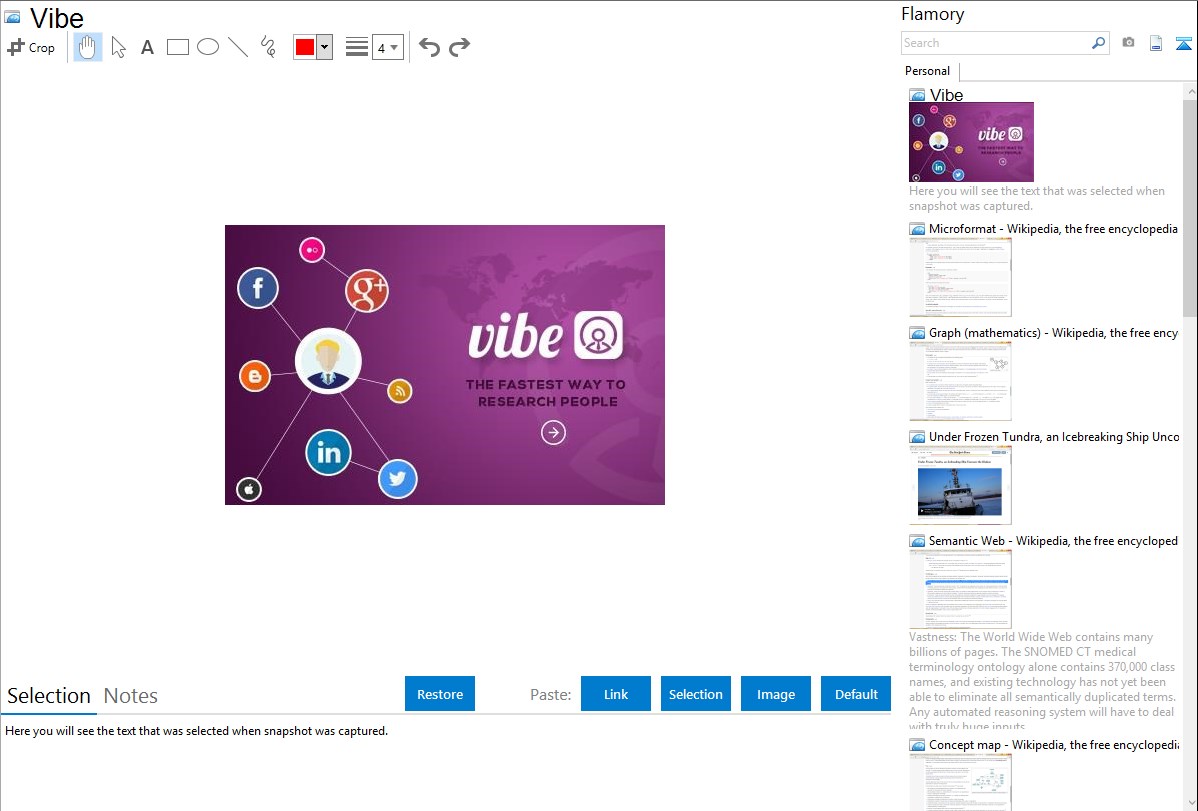This screenshot has height=811, width=1198.
Task: Select the 'Semantic Web - Wikipedia' snapshot title
Action: (x=1053, y=540)
